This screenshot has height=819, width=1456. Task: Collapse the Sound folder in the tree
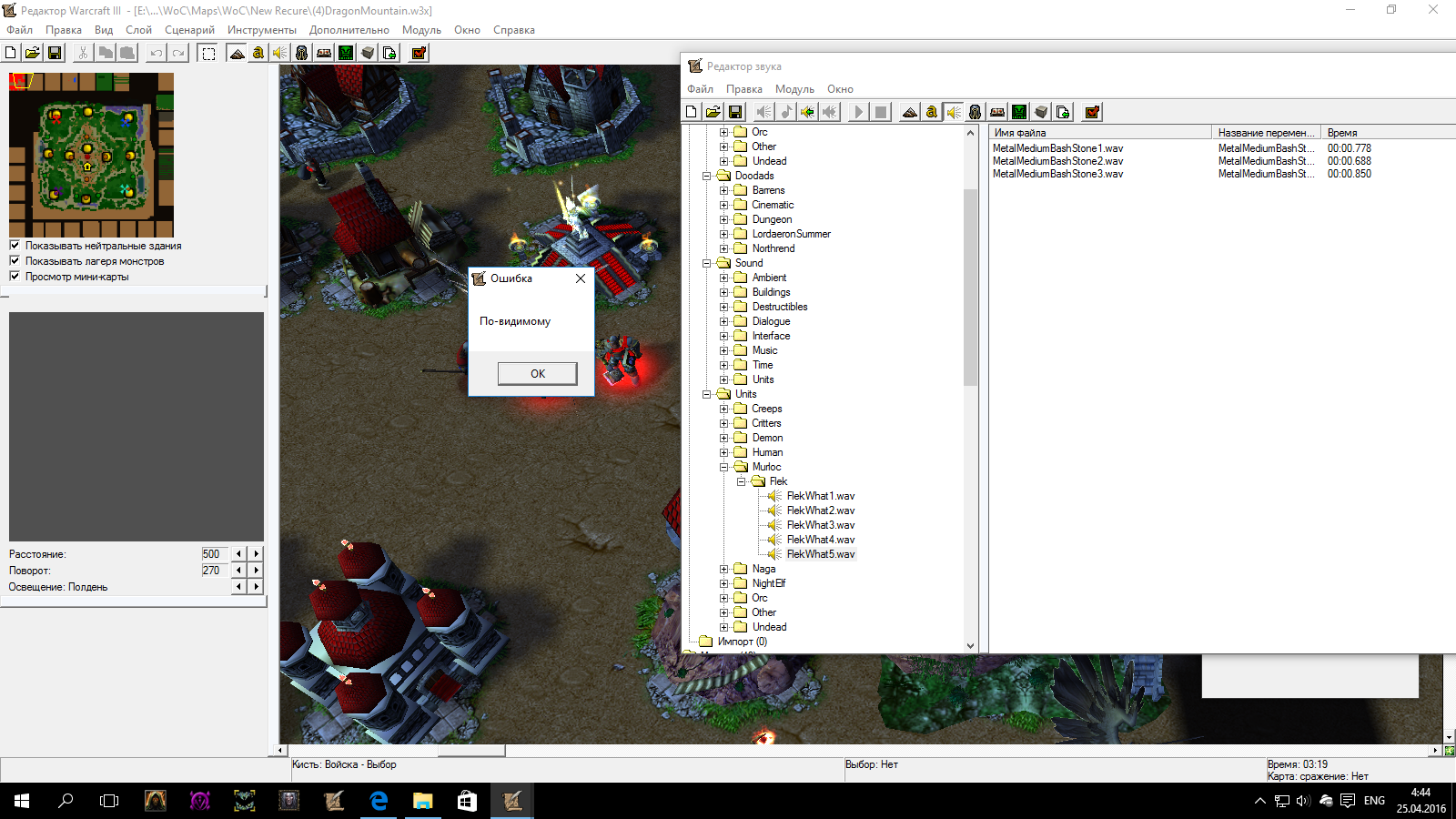tap(707, 263)
